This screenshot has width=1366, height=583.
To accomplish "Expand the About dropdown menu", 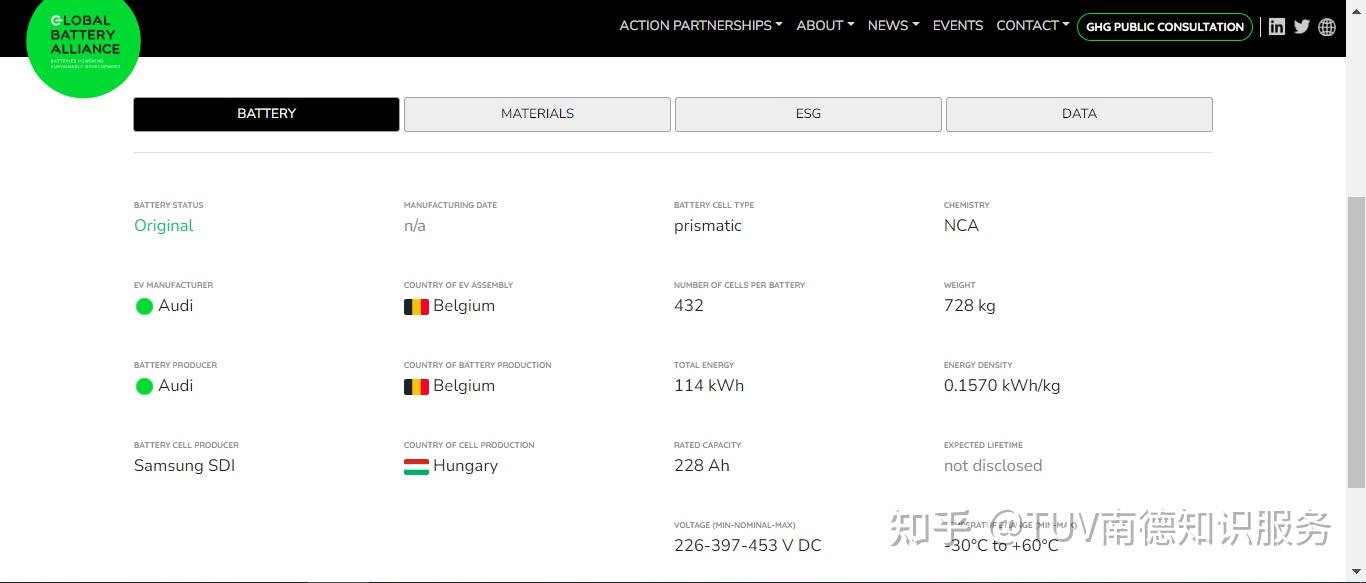I will tap(825, 26).
